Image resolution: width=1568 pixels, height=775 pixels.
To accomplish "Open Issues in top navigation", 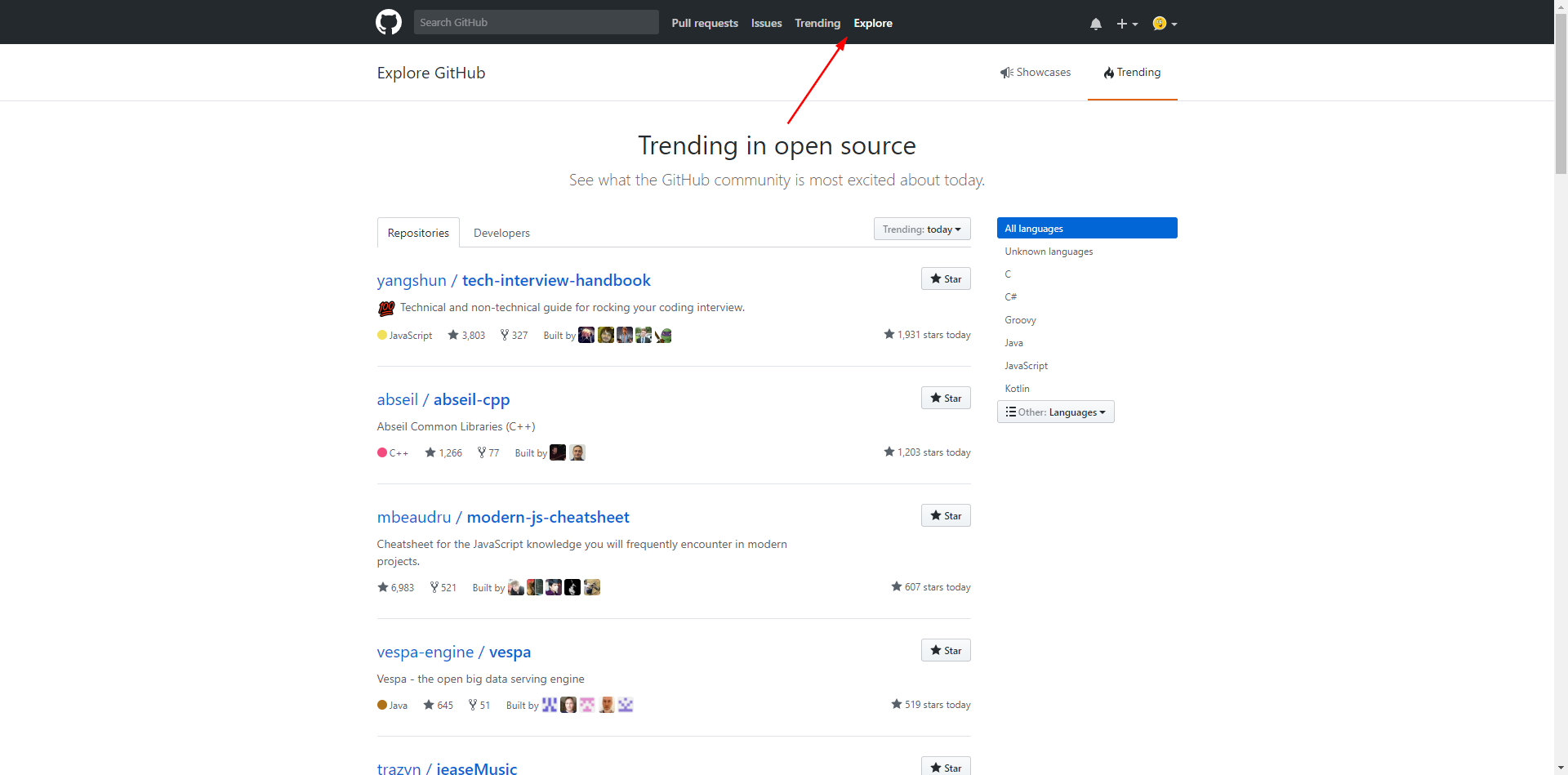I will pos(767,23).
